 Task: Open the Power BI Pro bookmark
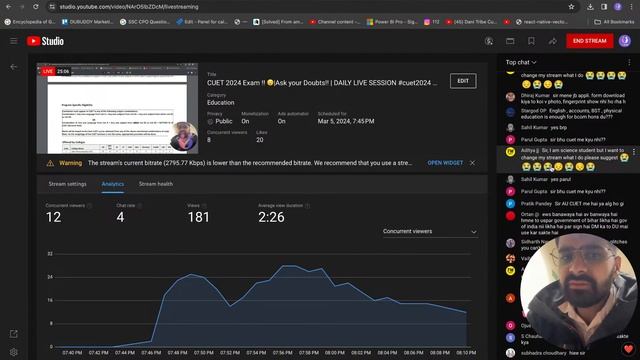tap(392, 22)
